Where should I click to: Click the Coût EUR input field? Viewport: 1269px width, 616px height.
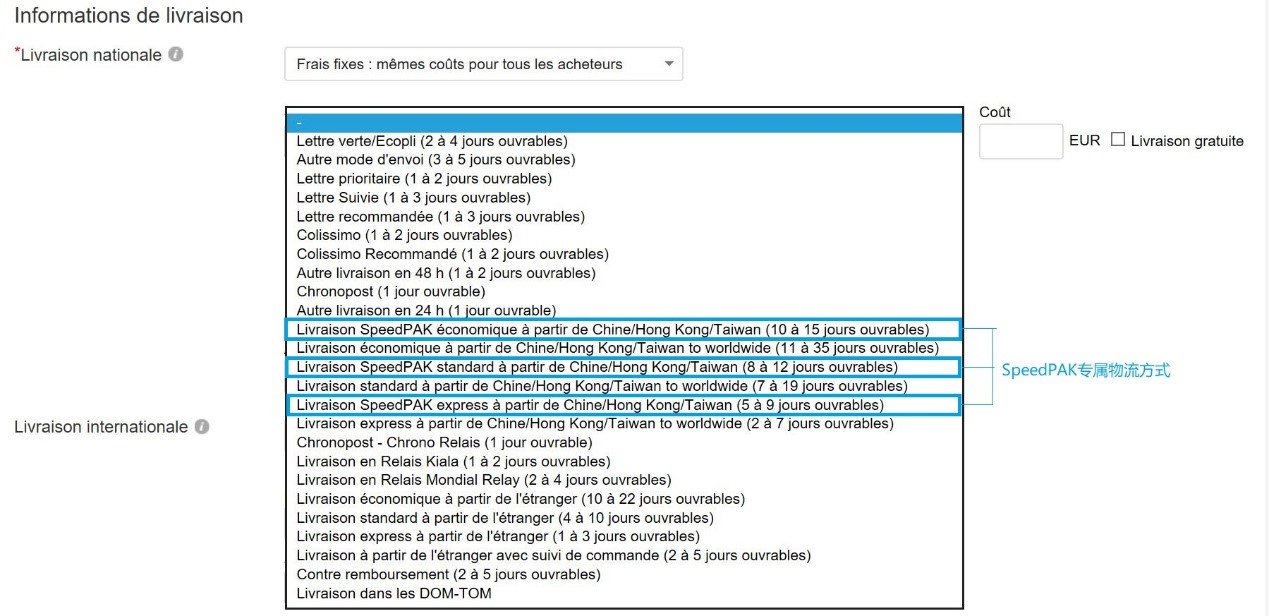[1021, 141]
